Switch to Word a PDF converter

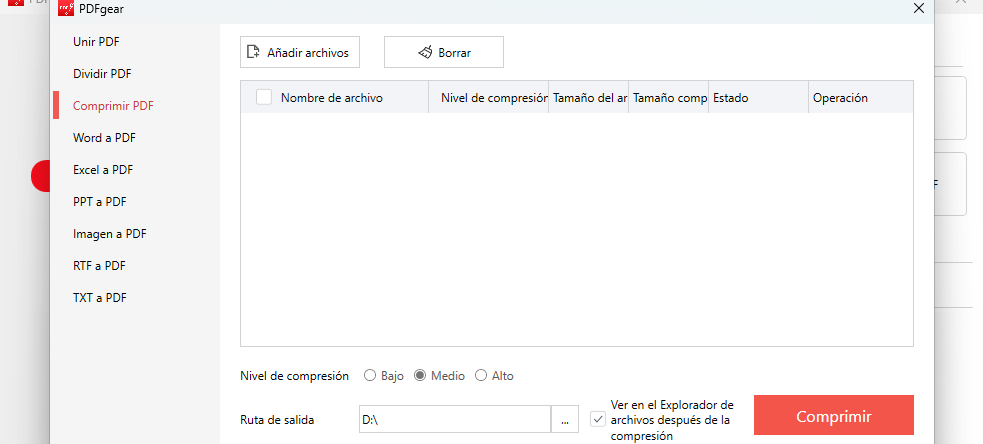coord(104,137)
